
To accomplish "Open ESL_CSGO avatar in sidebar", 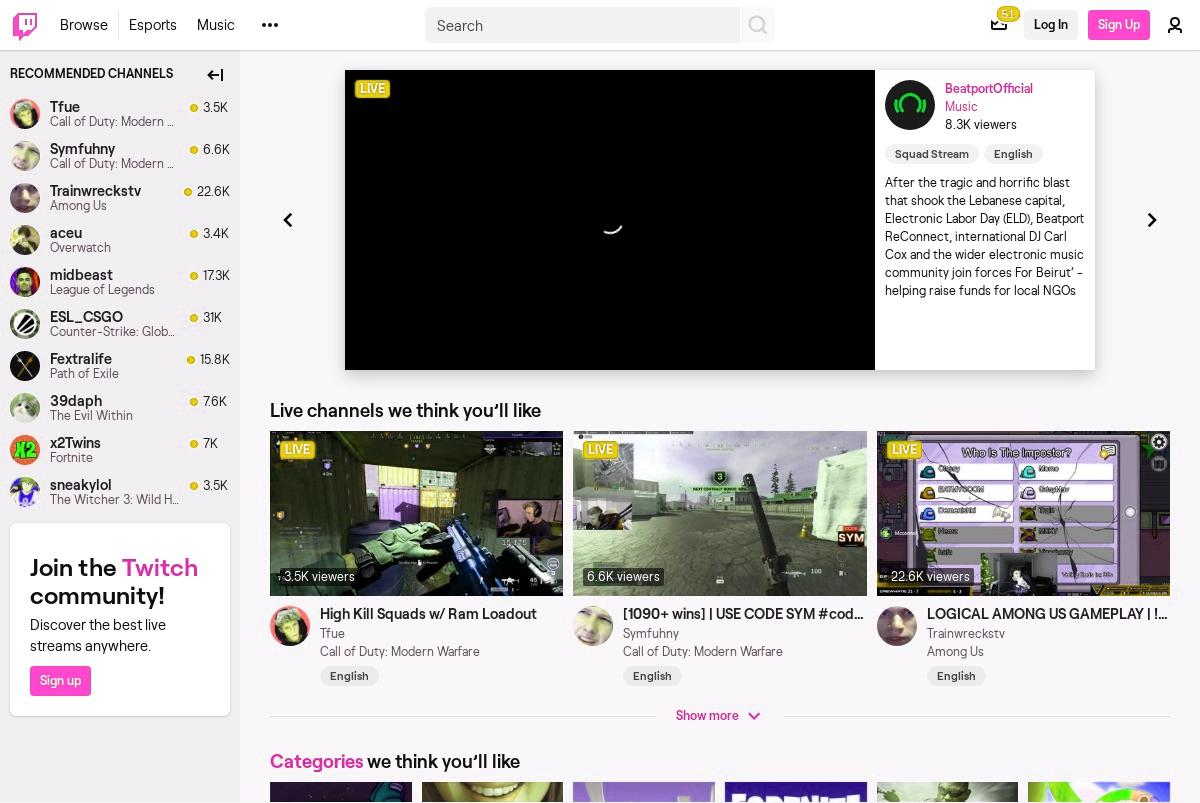I will click(x=25, y=324).
